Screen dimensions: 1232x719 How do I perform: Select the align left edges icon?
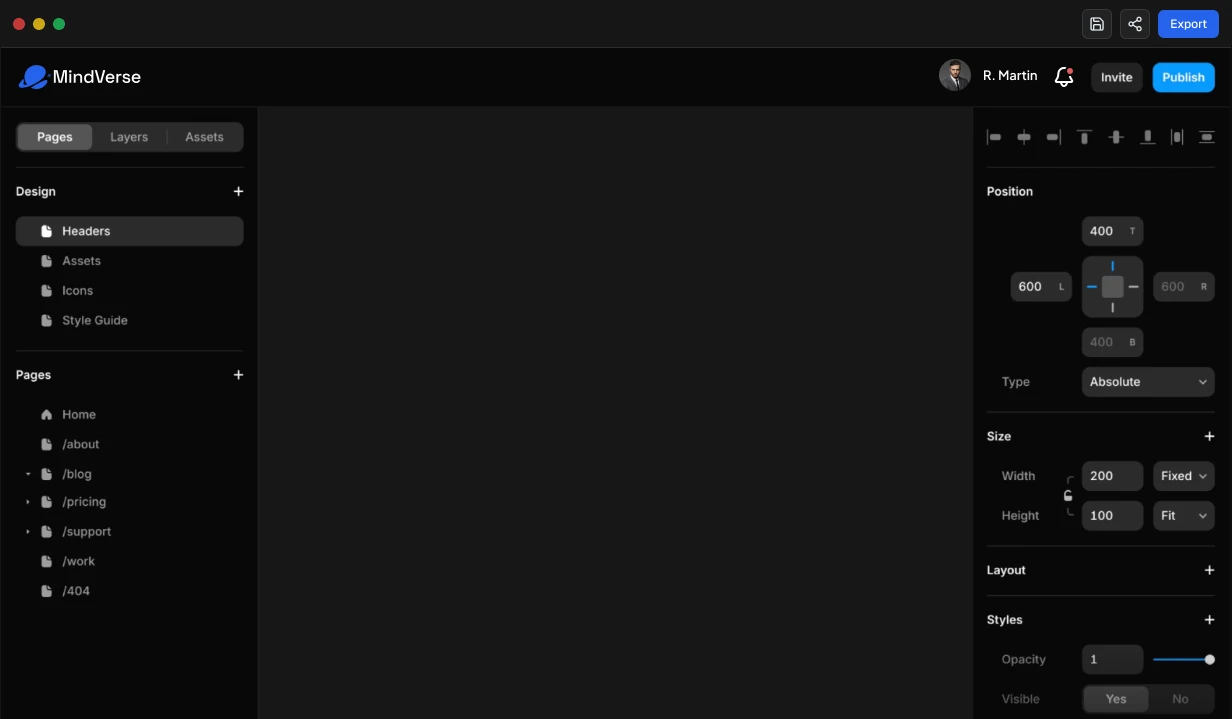(994, 137)
